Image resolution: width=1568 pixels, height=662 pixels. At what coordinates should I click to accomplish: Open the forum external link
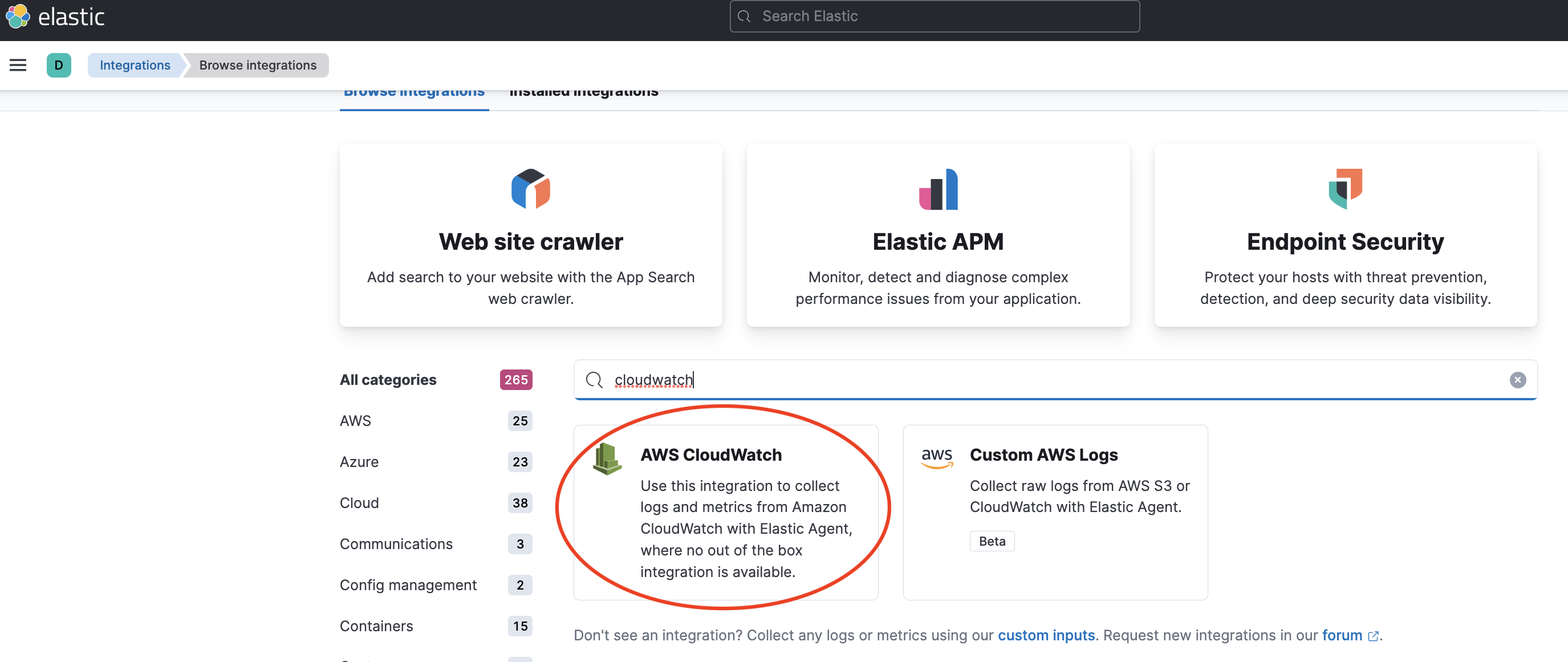coord(1342,635)
